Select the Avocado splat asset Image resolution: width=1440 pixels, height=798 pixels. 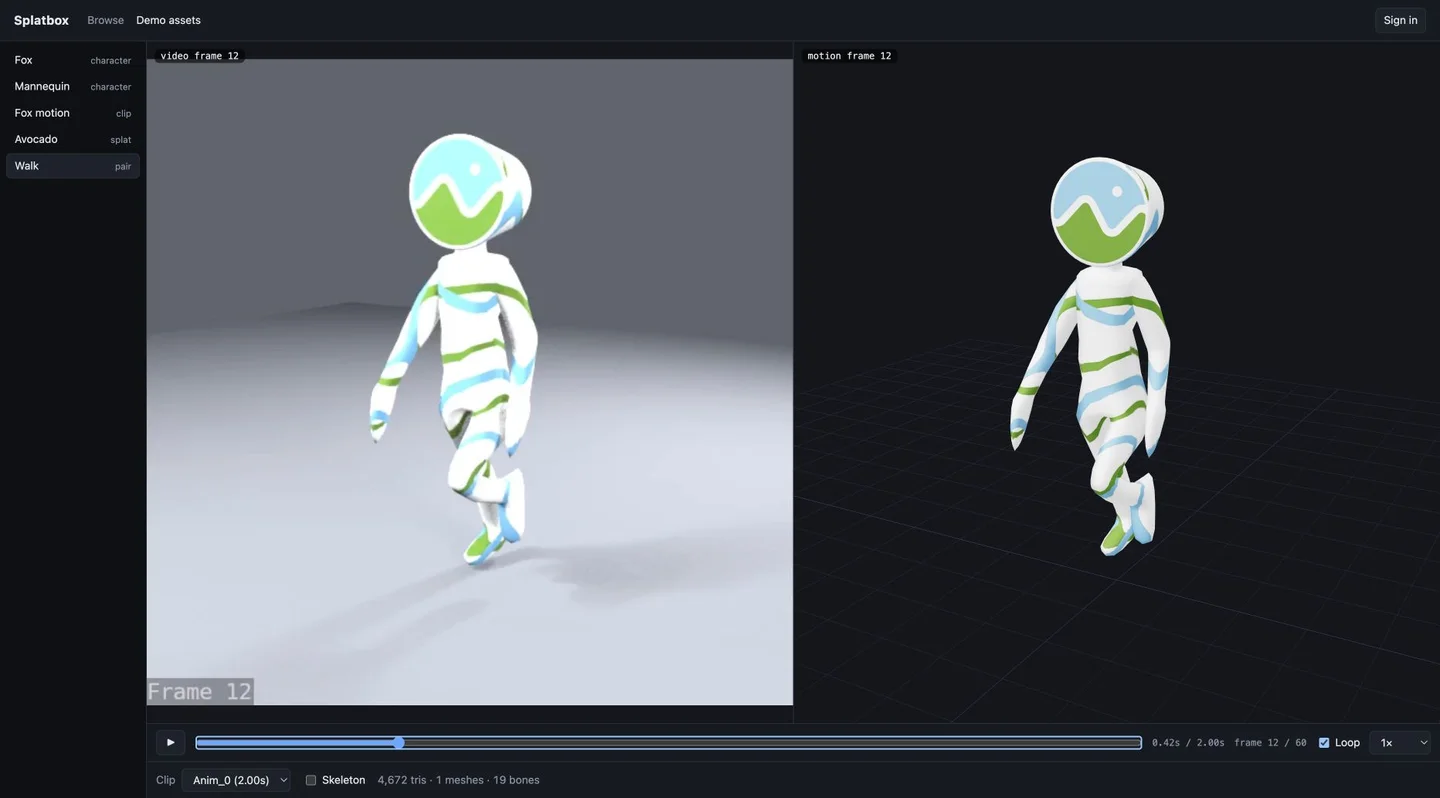73,139
